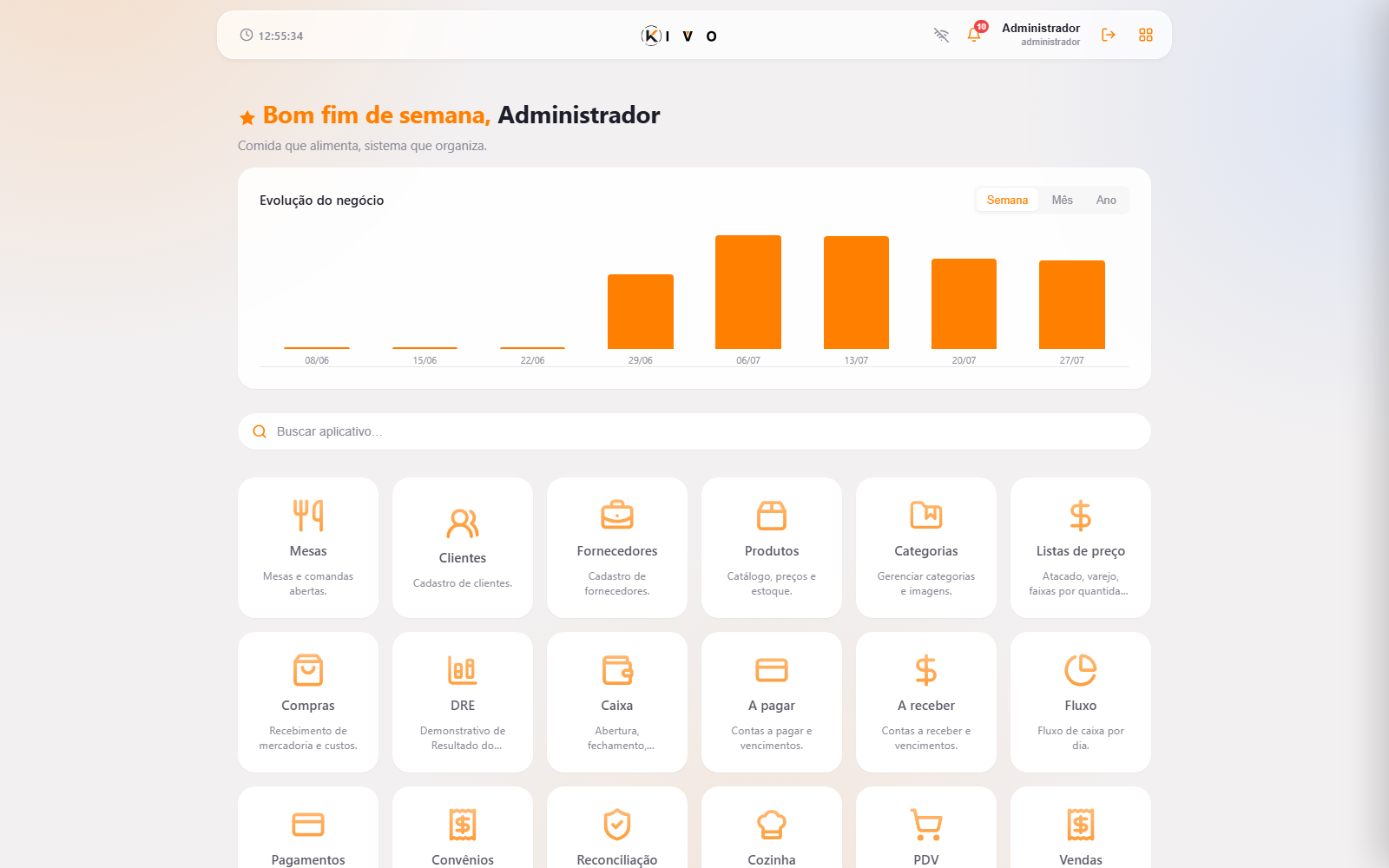
Task: Click "Fluxo de caixa por dia." text
Action: (x=1081, y=738)
